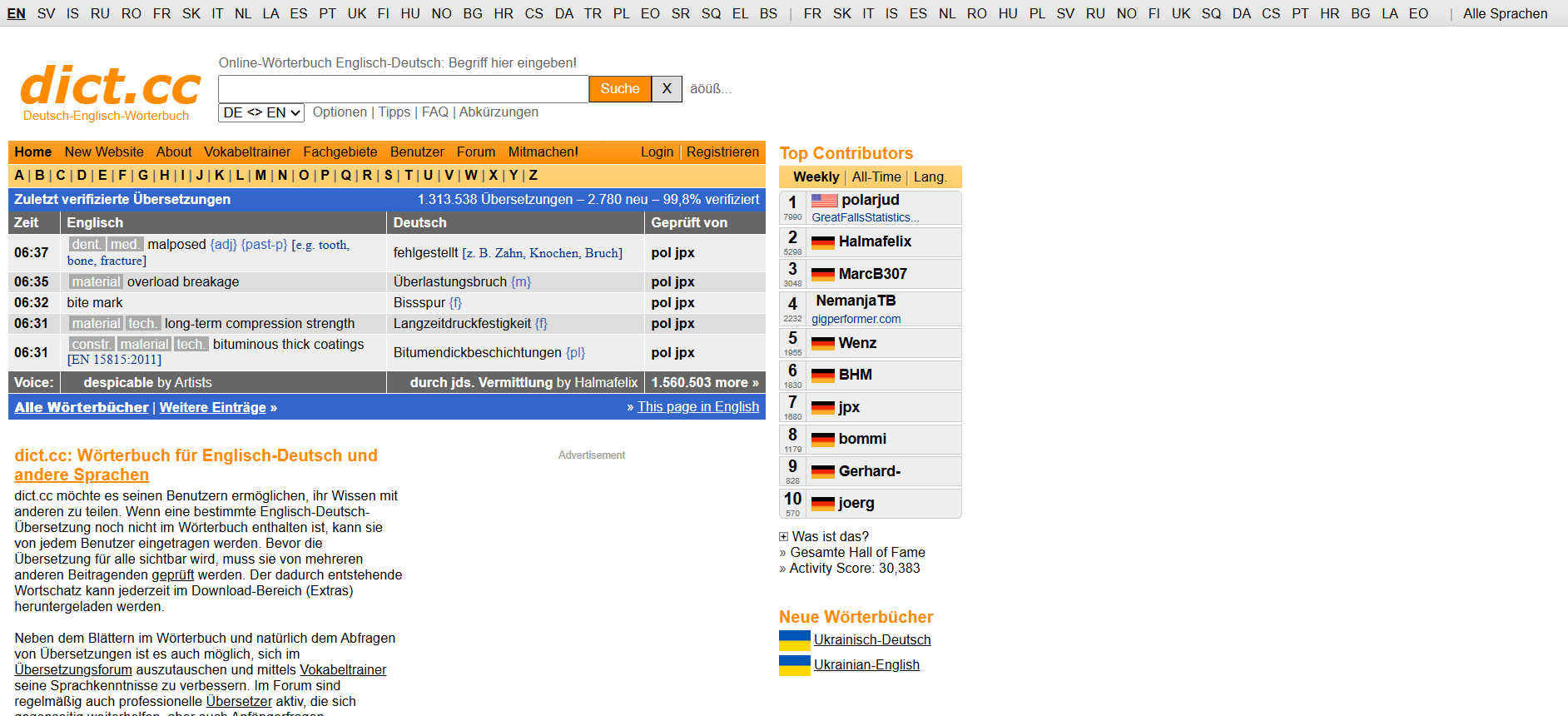Switch via 'This page in English' link
The width and height of the screenshot is (1568, 716).
[x=698, y=407]
